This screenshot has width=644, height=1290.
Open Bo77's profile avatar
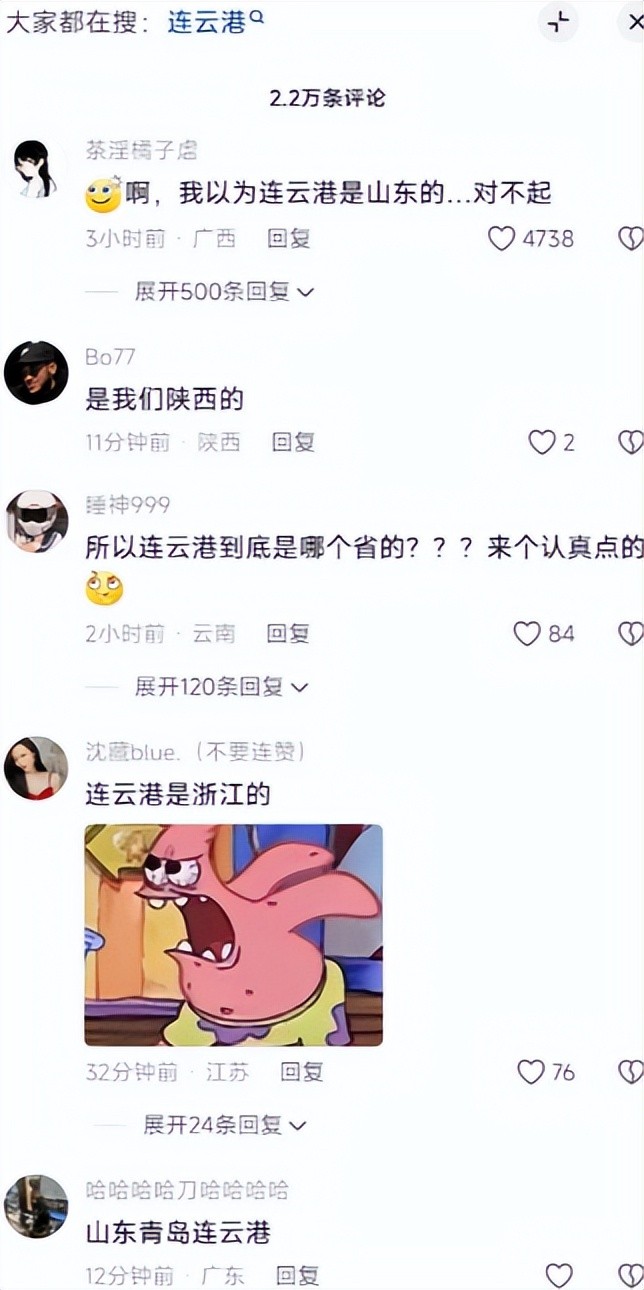tap(36, 372)
